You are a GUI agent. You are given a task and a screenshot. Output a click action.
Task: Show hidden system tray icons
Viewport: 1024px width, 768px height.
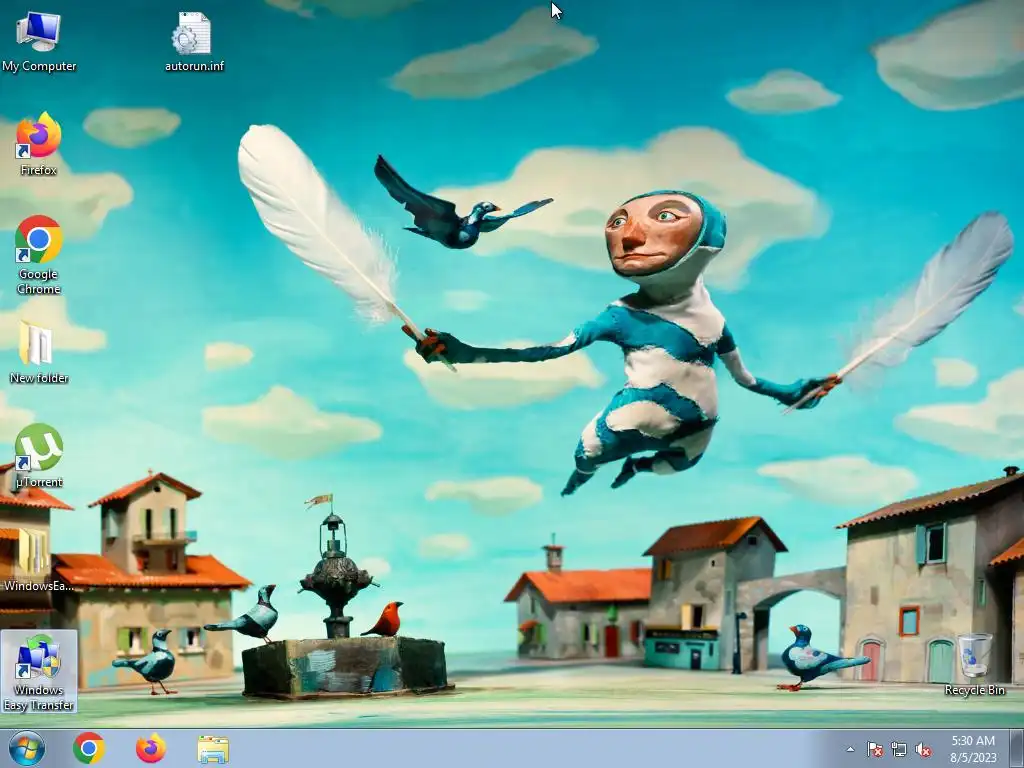(850, 750)
